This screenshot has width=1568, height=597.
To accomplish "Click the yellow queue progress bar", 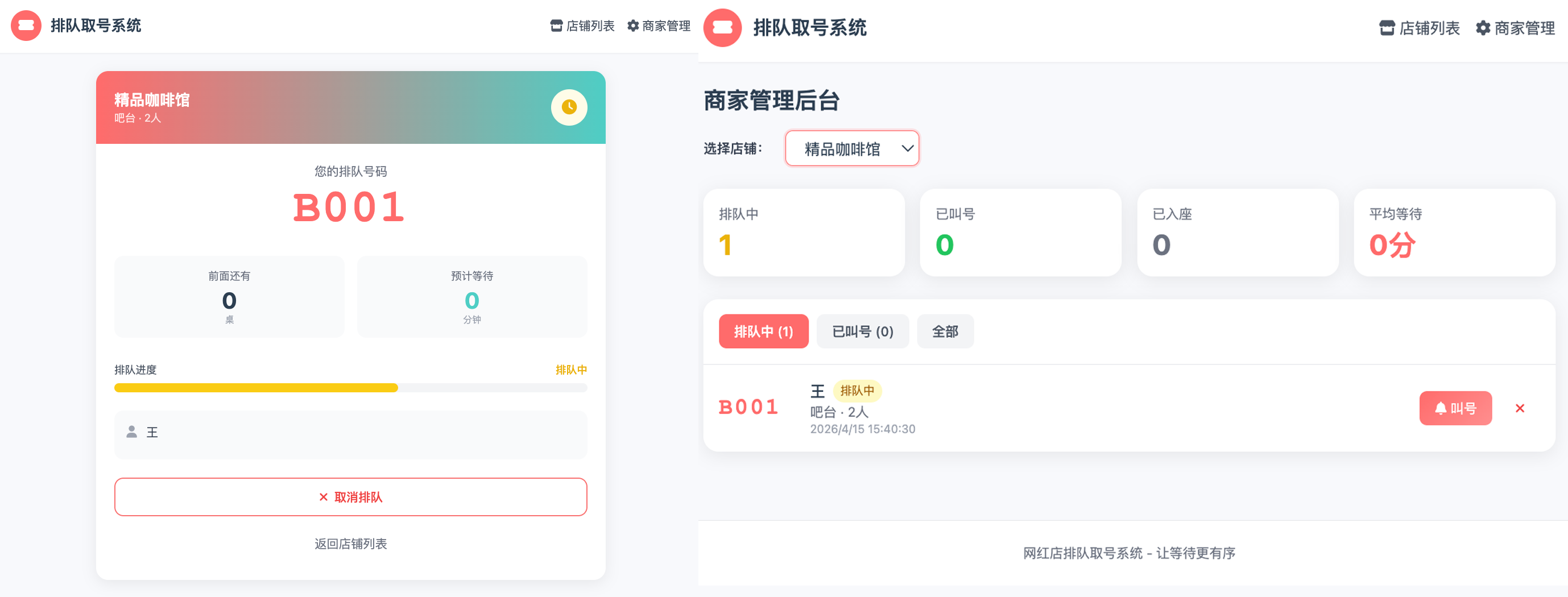I will [x=256, y=387].
